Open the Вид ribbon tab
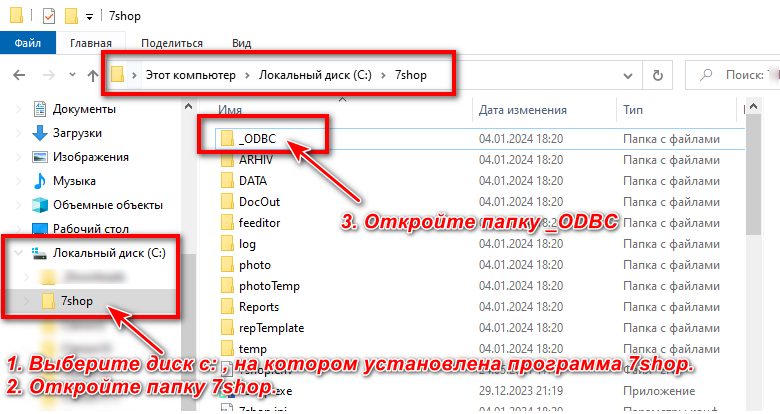This screenshot has height=414, width=780. (x=241, y=43)
